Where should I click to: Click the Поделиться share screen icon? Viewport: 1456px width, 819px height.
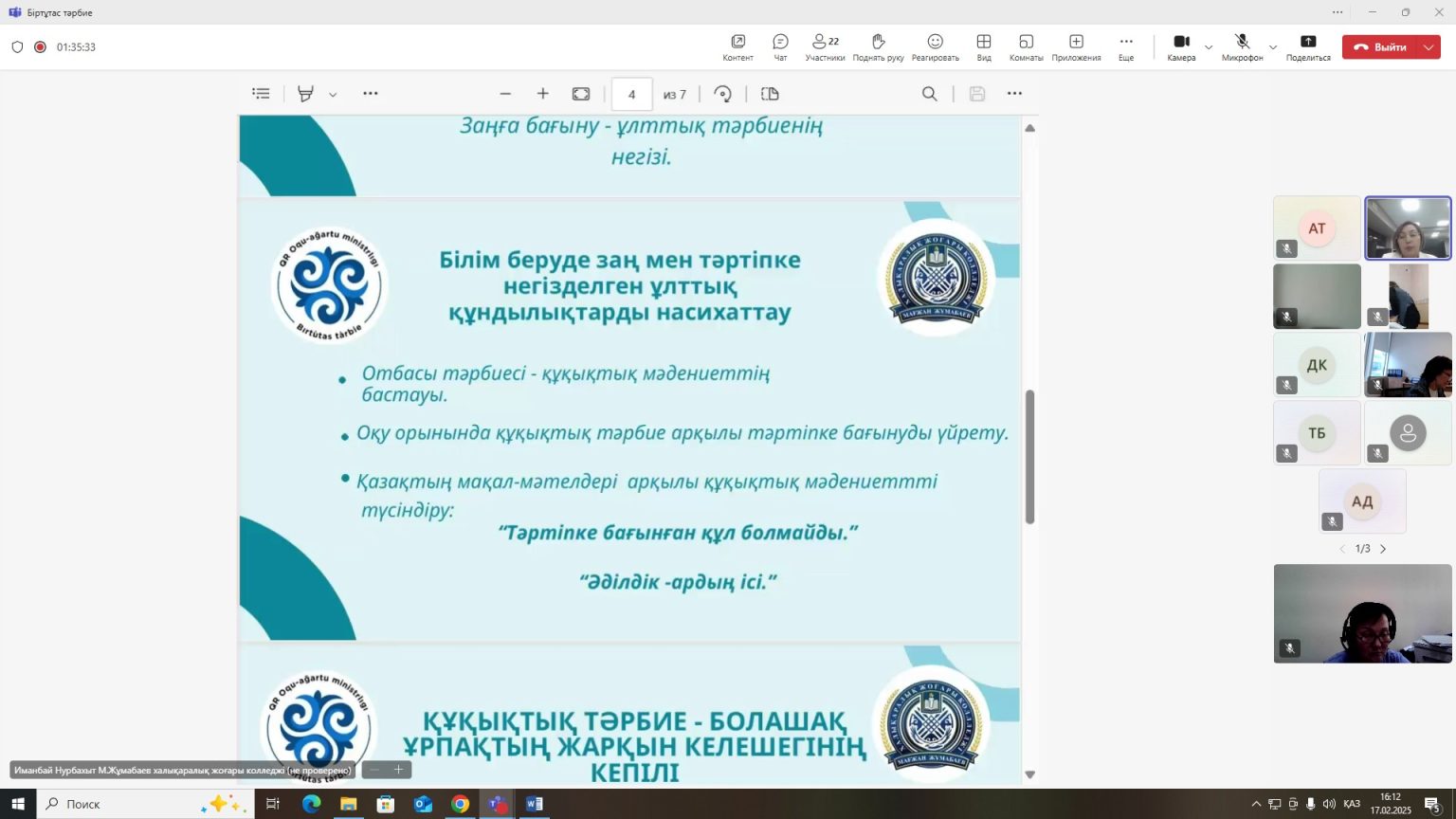[1308, 46]
